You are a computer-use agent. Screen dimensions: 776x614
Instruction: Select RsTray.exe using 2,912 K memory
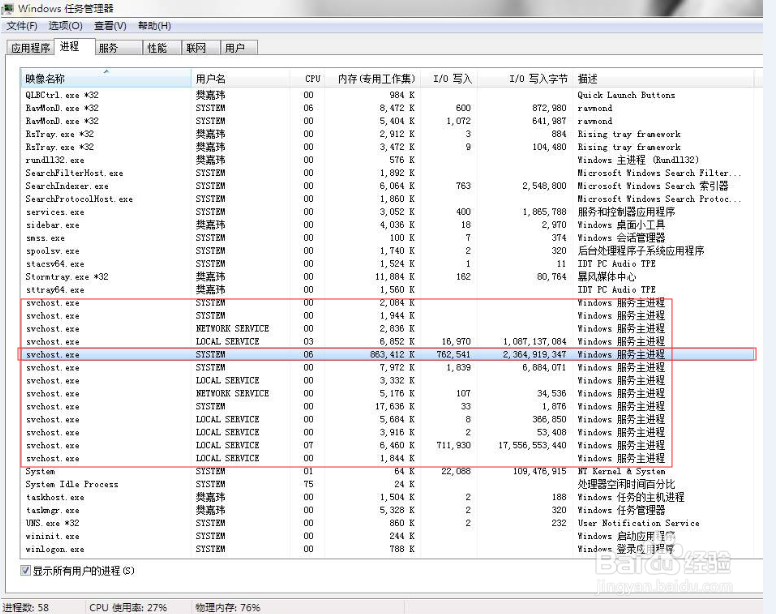pos(387,134)
